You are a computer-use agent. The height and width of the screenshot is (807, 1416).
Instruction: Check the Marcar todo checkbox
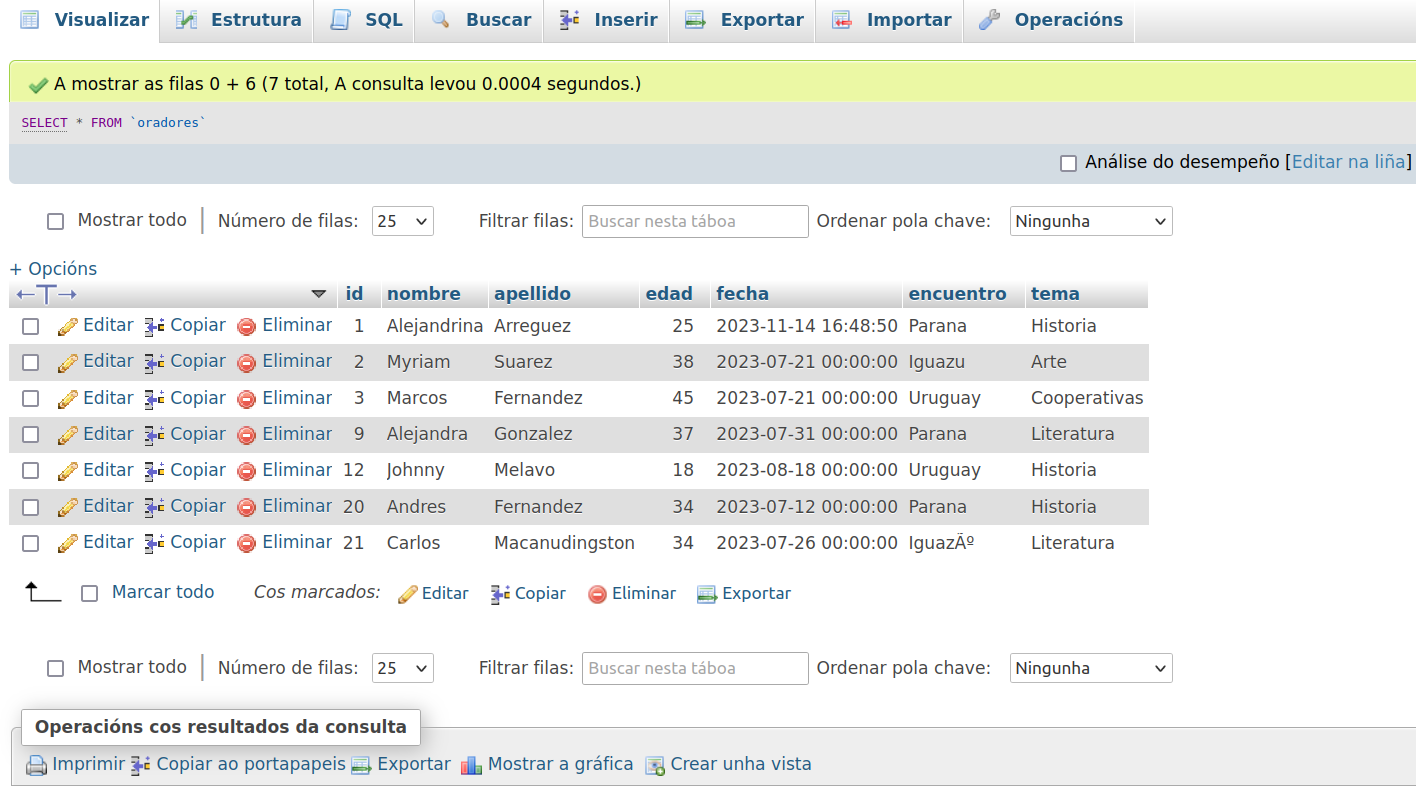pyautogui.click(x=90, y=593)
